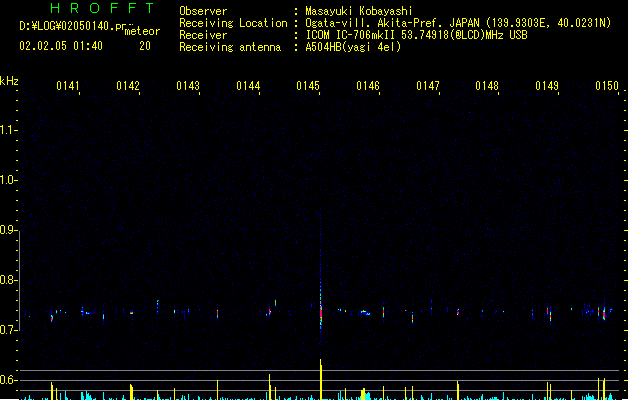Viewport: 629px width, 400px height.
Task: Click the meteor count value 20
Action: 145,46
